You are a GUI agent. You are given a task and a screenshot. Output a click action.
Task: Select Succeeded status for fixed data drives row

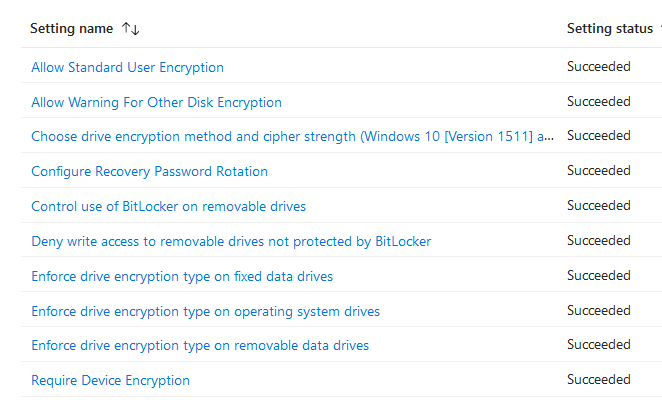tap(598, 276)
